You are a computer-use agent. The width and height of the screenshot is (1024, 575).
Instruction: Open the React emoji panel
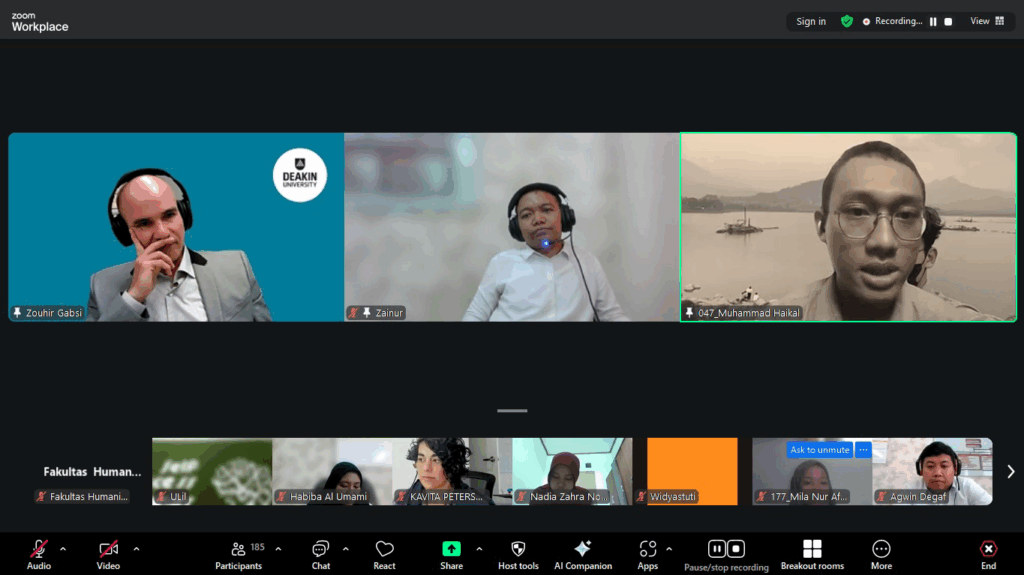(x=384, y=549)
